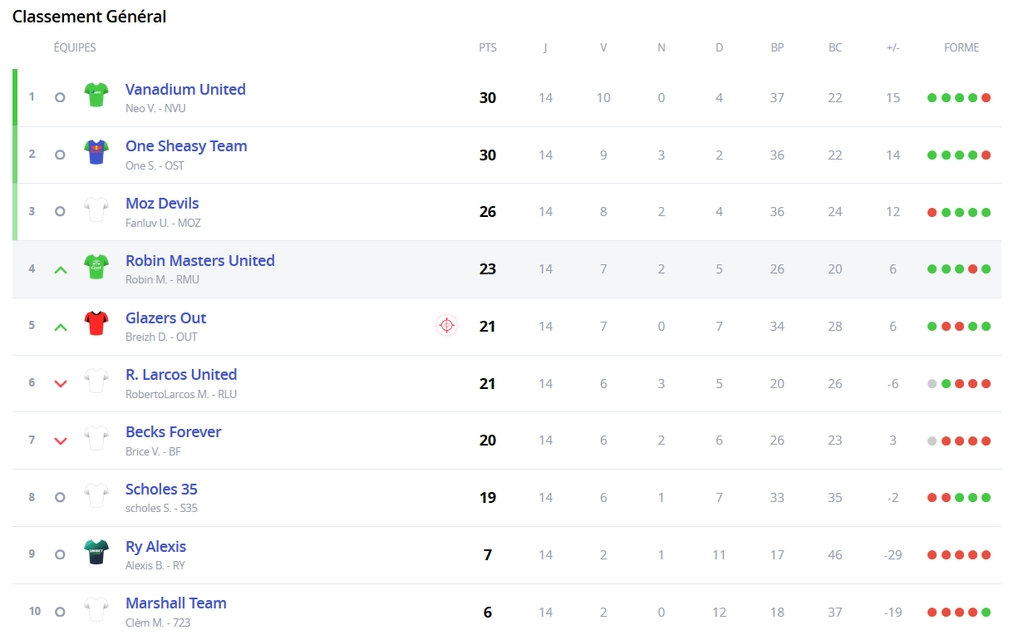Click the red target icon beside Glazers Out

click(447, 325)
